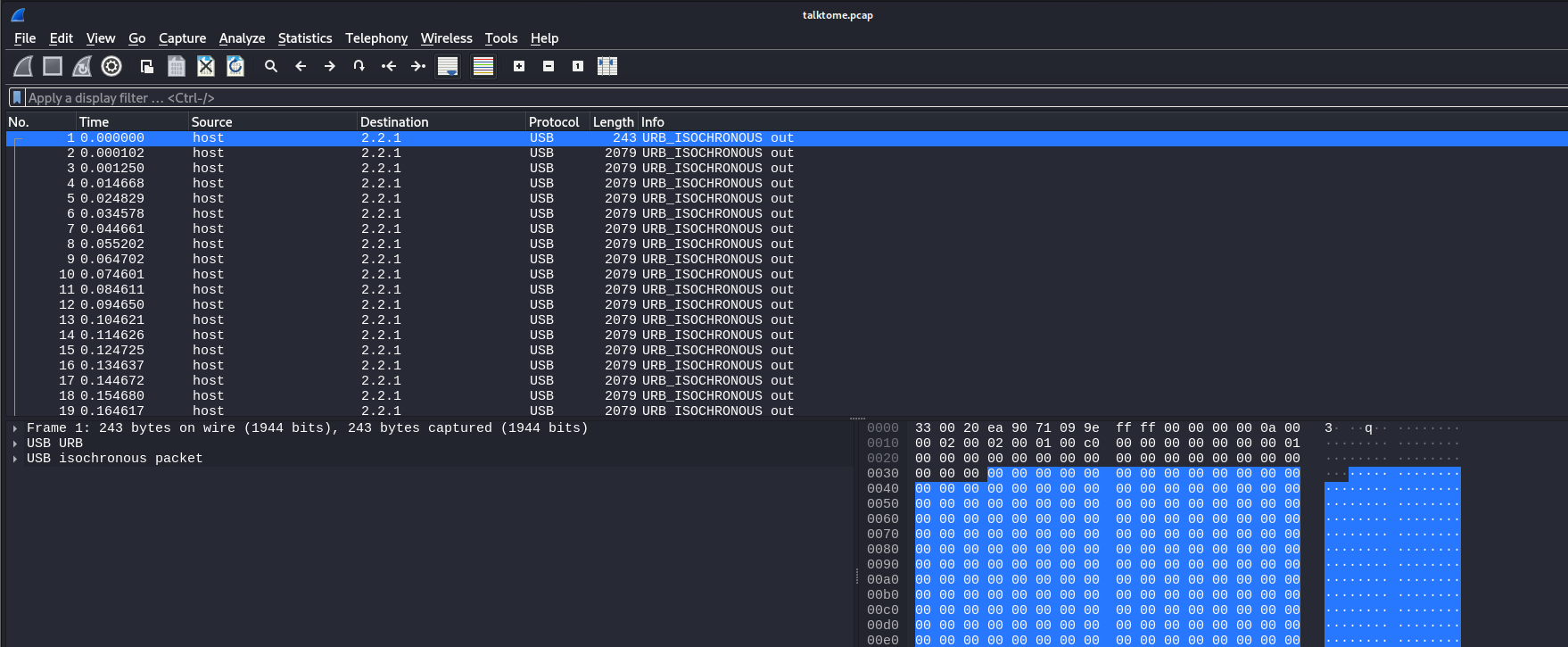Image resolution: width=1568 pixels, height=647 pixels.
Task: Expand USB isochronous packet section
Action: [x=15, y=459]
